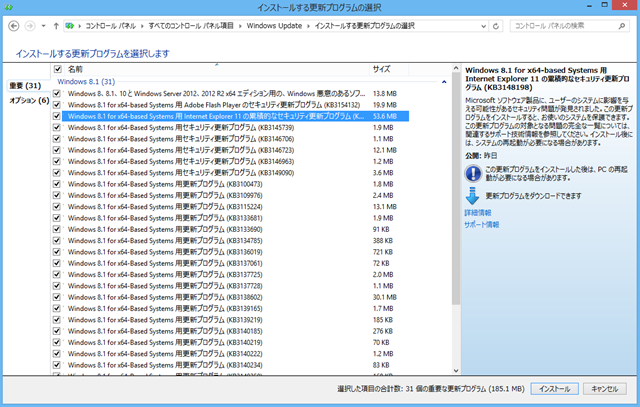Uncheck the Internet Explorer 11 KB3148198 update
Image resolution: width=640 pixels, height=407 pixels.
pyautogui.click(x=57, y=116)
